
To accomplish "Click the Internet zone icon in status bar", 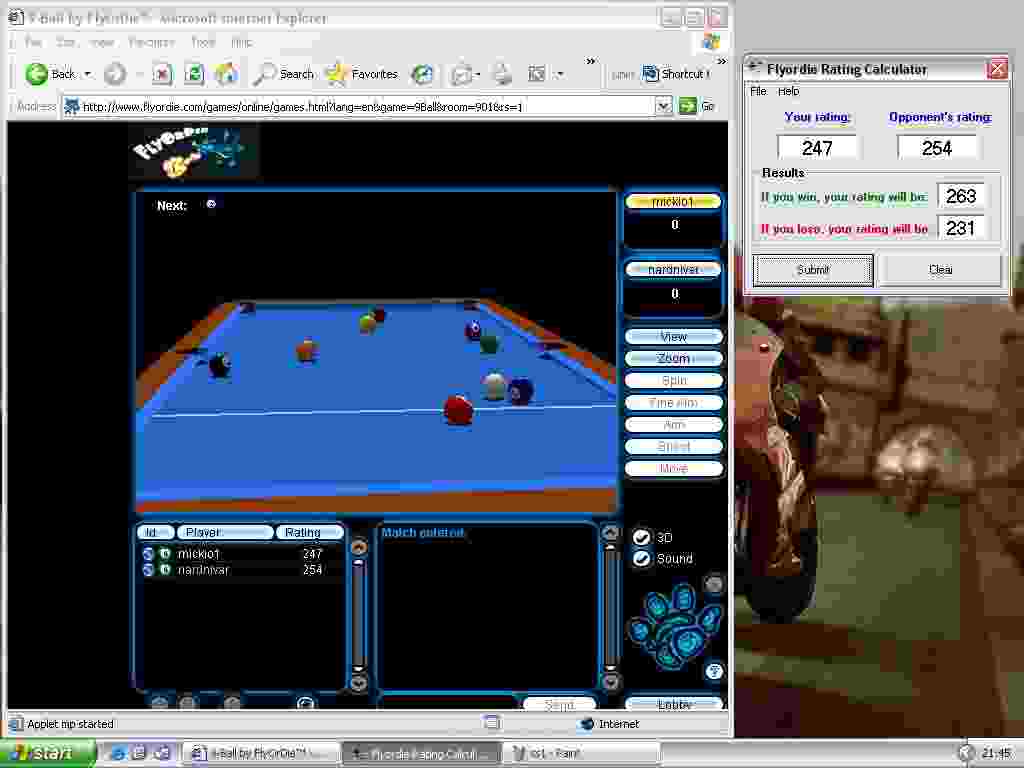I will [x=587, y=724].
